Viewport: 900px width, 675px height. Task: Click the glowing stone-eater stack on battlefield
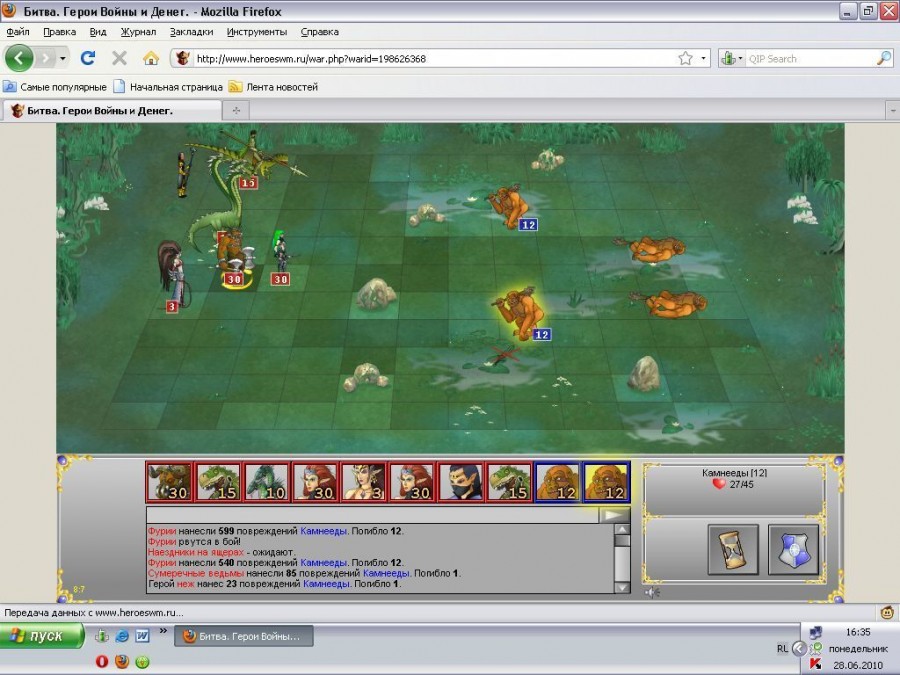coord(519,314)
